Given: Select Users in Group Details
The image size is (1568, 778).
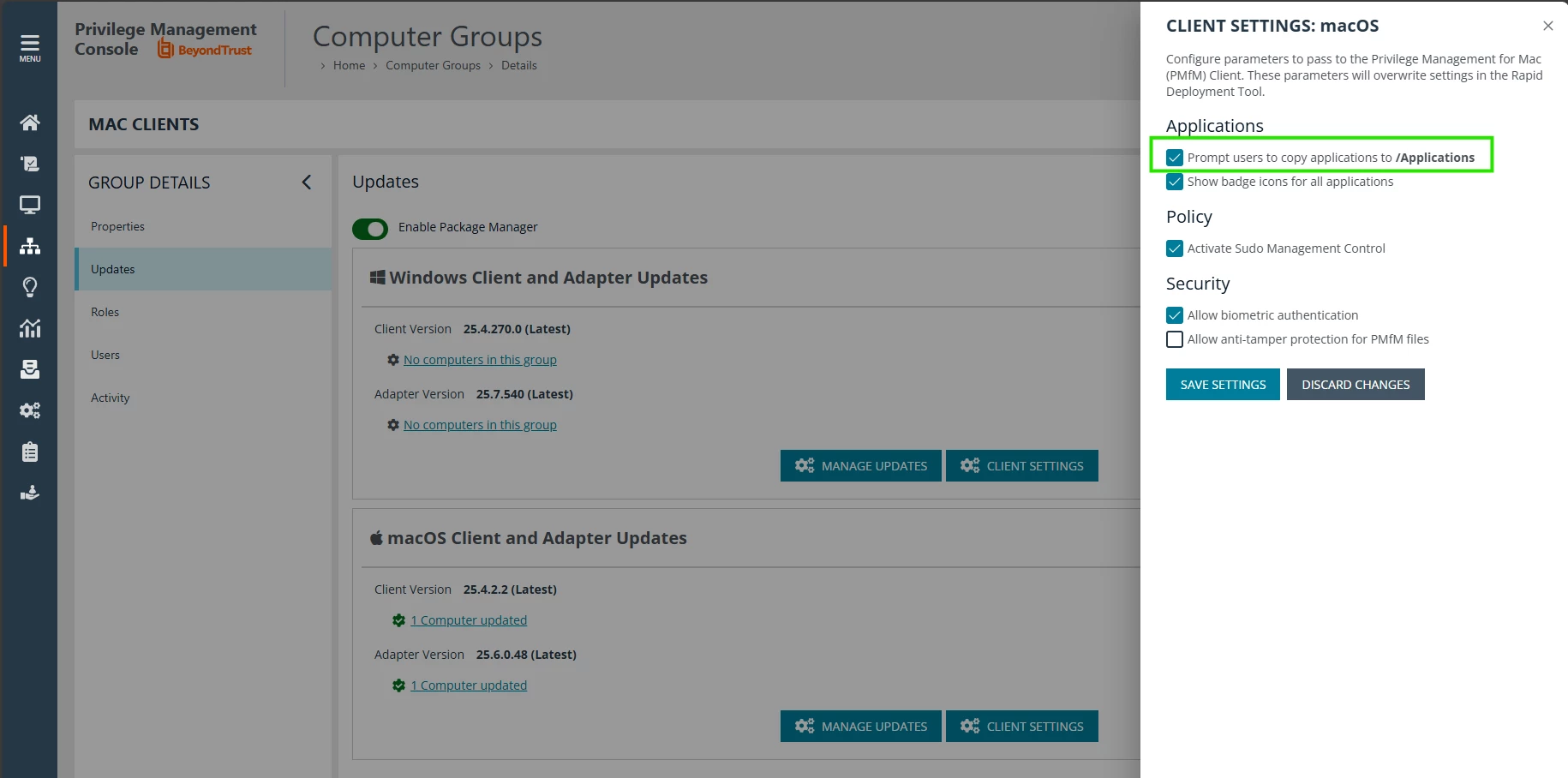Looking at the screenshot, I should point(203,355).
